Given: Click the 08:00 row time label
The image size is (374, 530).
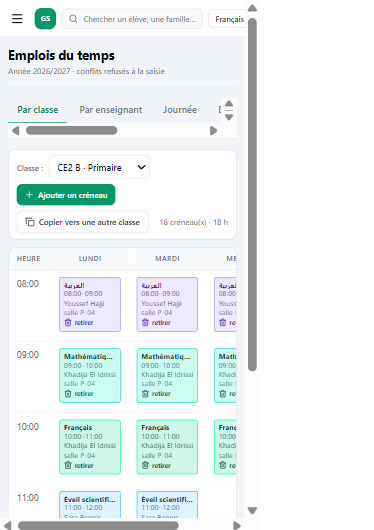Looking at the screenshot, I should coord(28,284).
